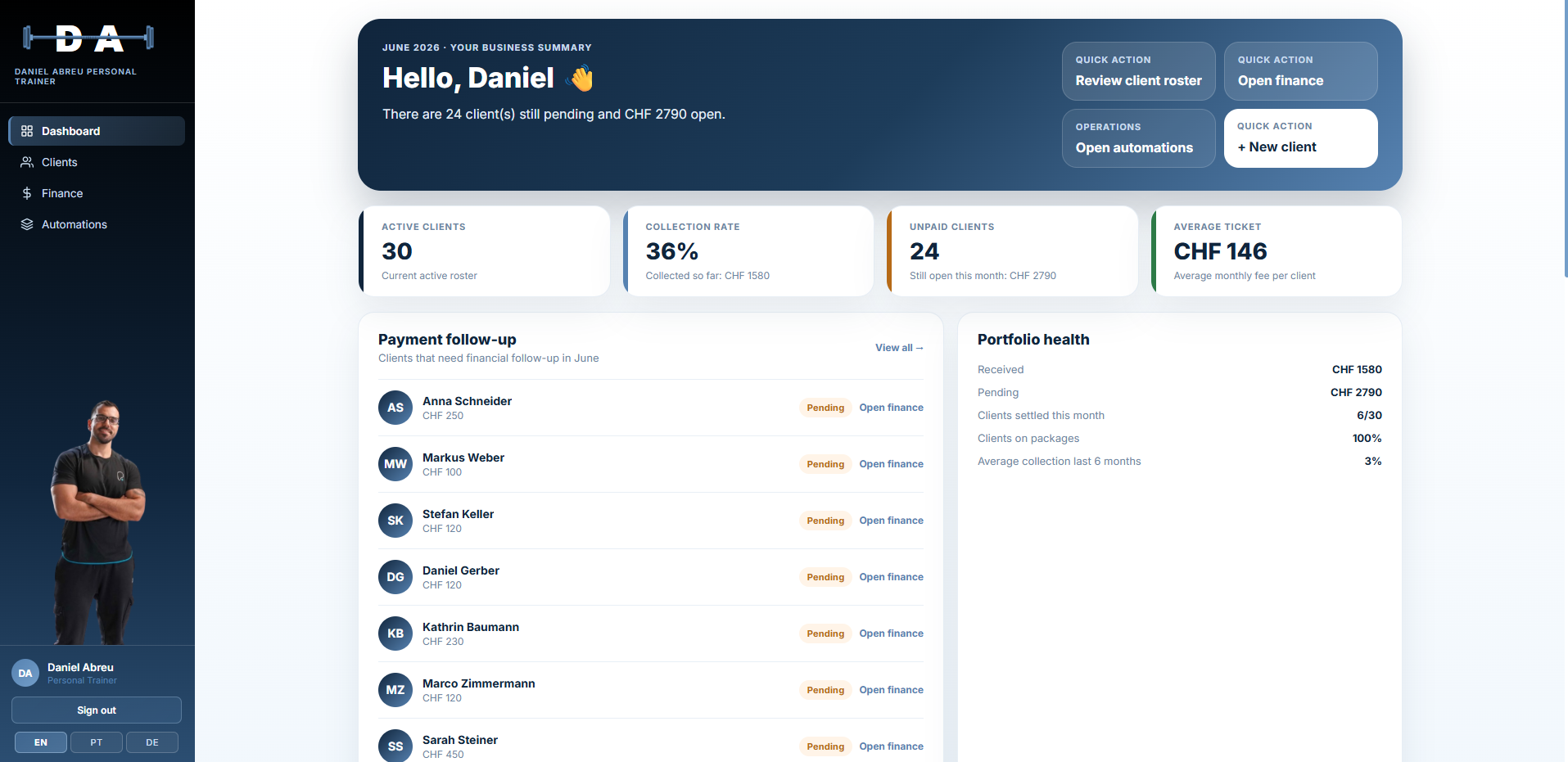Viewport: 1568px width, 762px height.
Task: Click Pending badge for Marco Zimmermann
Action: point(825,690)
